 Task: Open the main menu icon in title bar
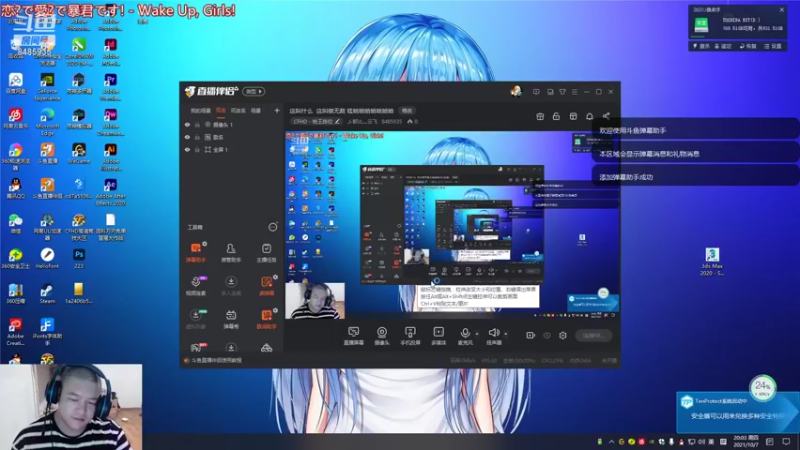tap(574, 92)
